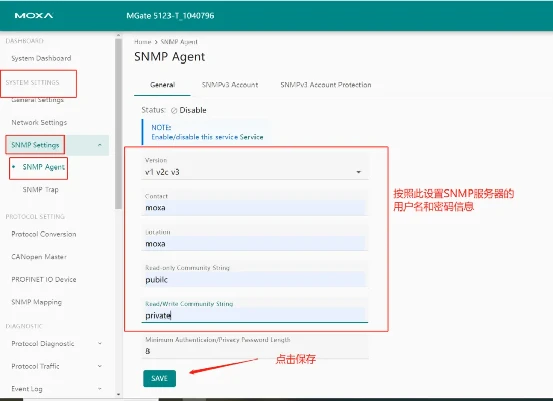This screenshot has width=554, height=402.
Task: Click the Disable status icon
Action: (174, 111)
